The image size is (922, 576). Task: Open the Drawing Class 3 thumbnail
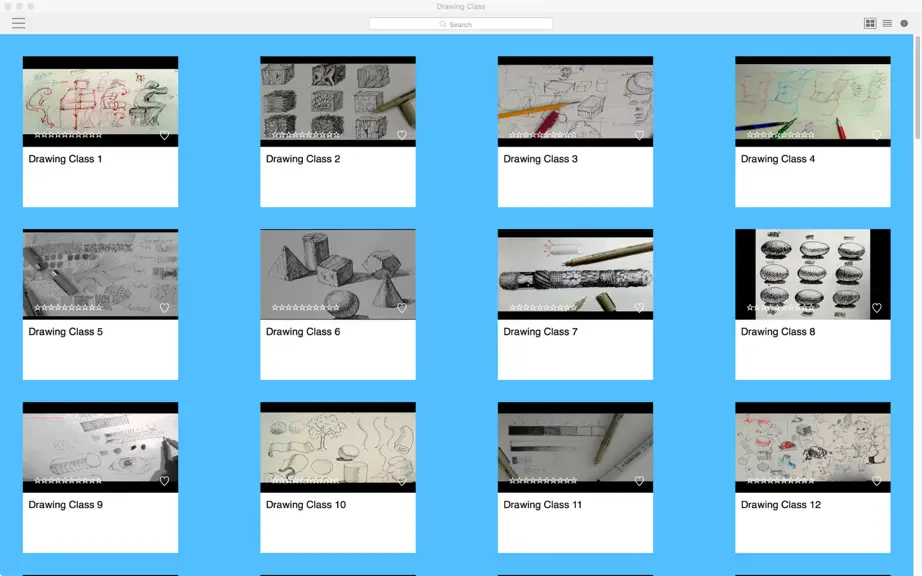coord(575,101)
